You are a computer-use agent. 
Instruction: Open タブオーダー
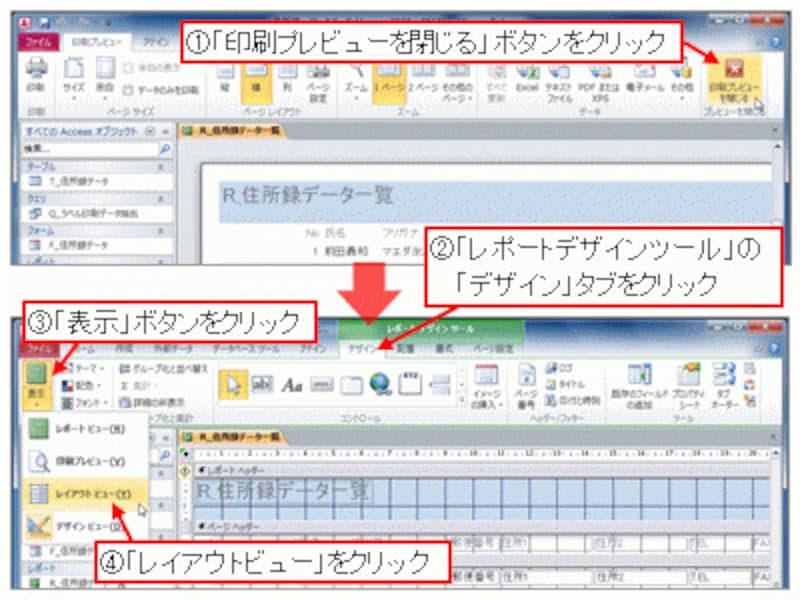pyautogui.click(x=724, y=387)
